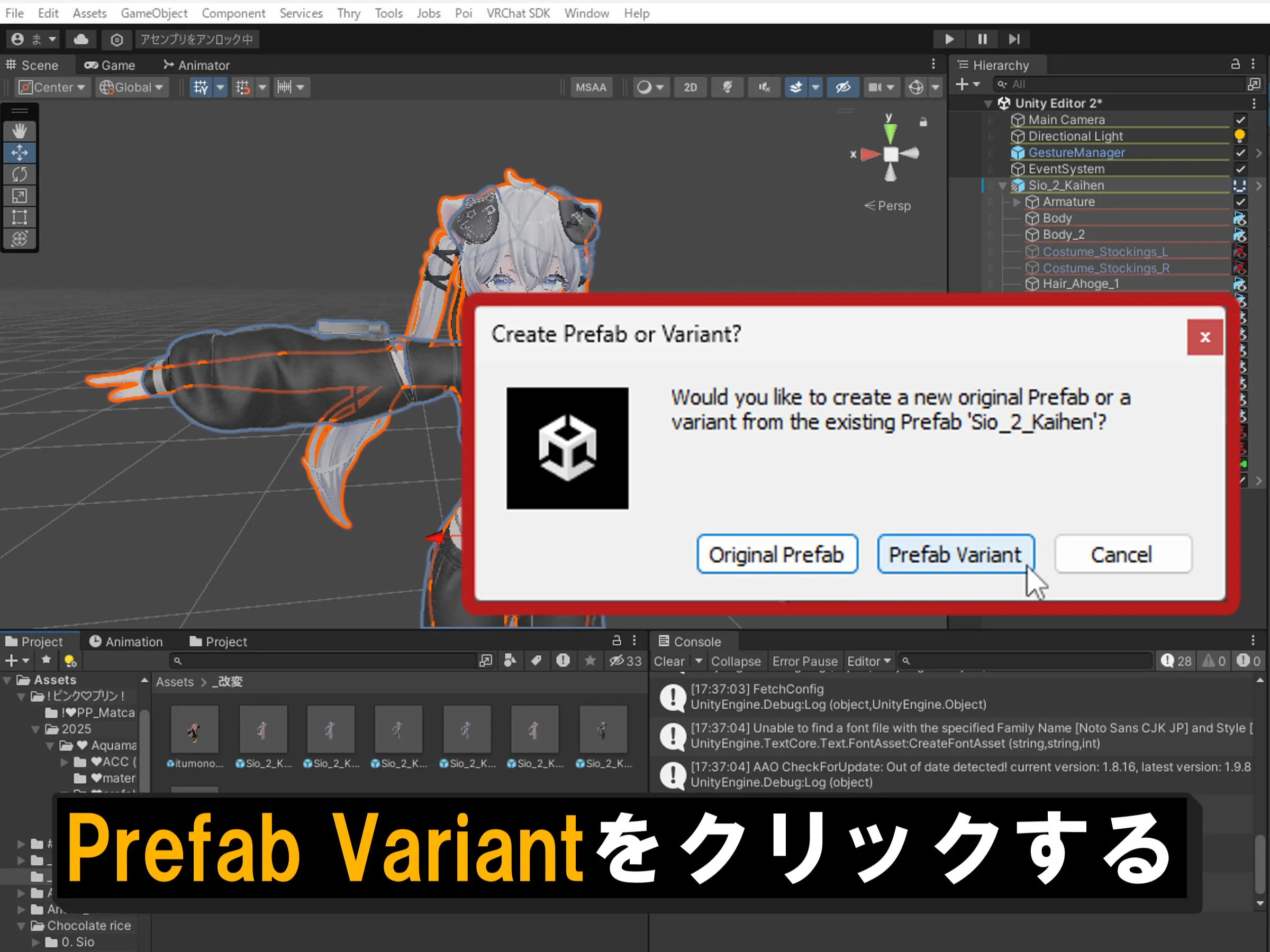Clear the Console log
Viewport: 1270px width, 952px height.
pos(669,661)
